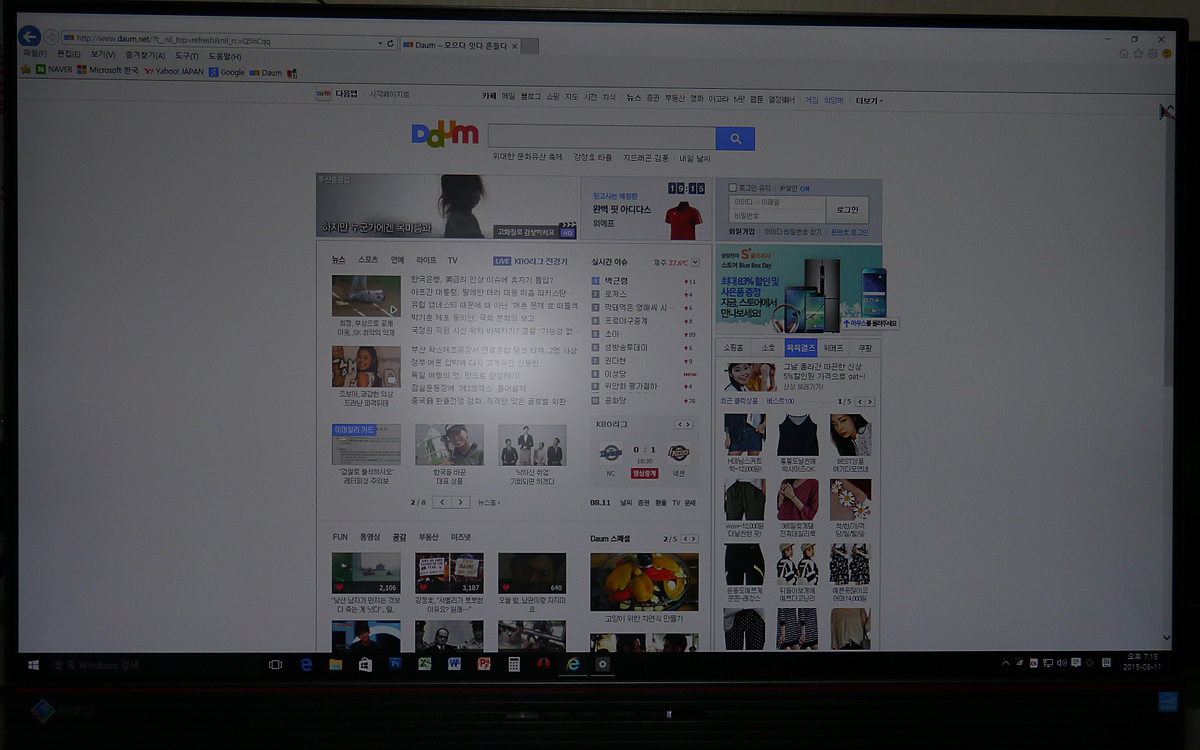The height and width of the screenshot is (750, 1200).
Task: Check the 로그인 유지 checkbox
Action: tap(733, 188)
